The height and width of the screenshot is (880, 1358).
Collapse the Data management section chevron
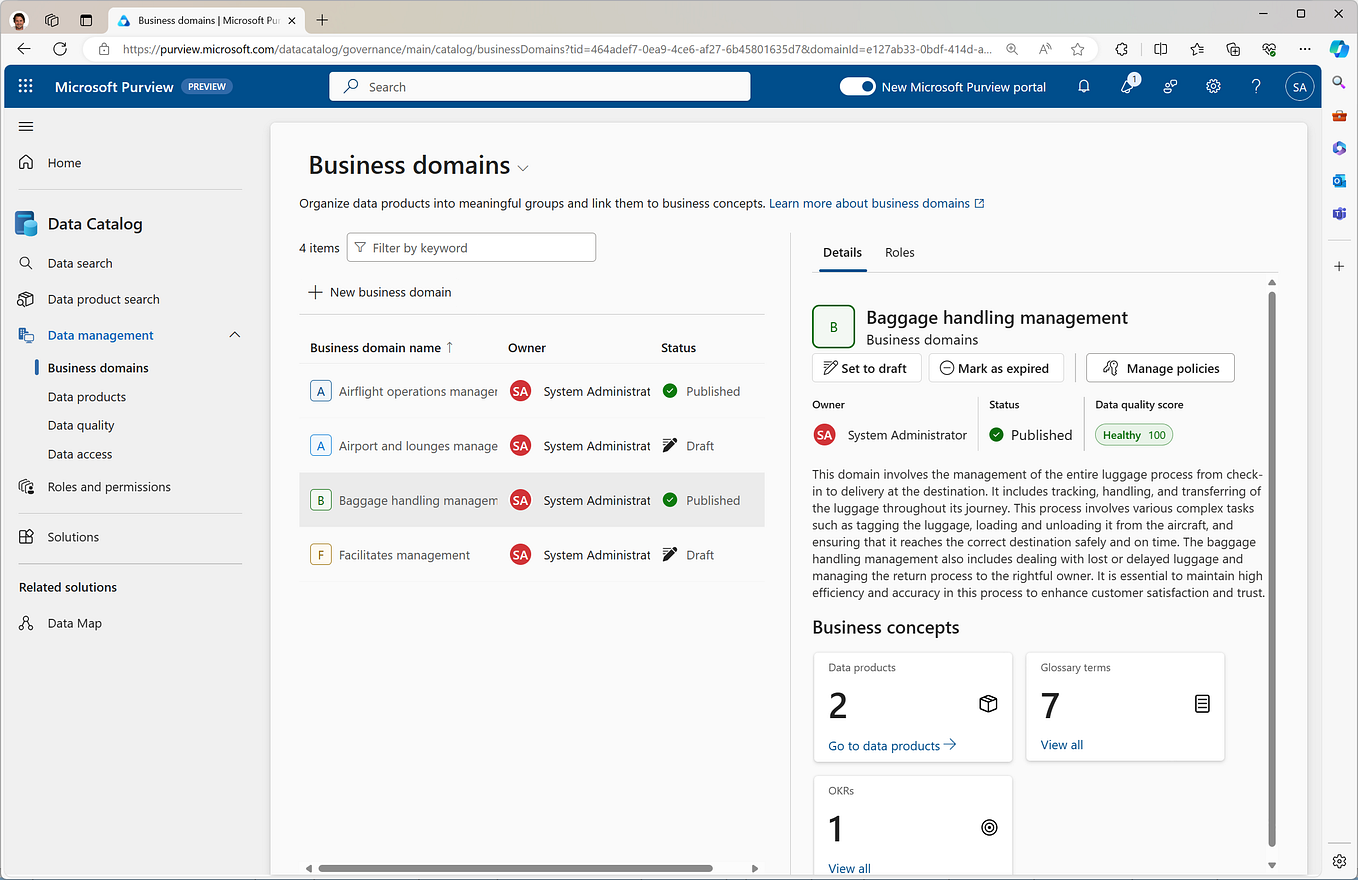pos(234,334)
